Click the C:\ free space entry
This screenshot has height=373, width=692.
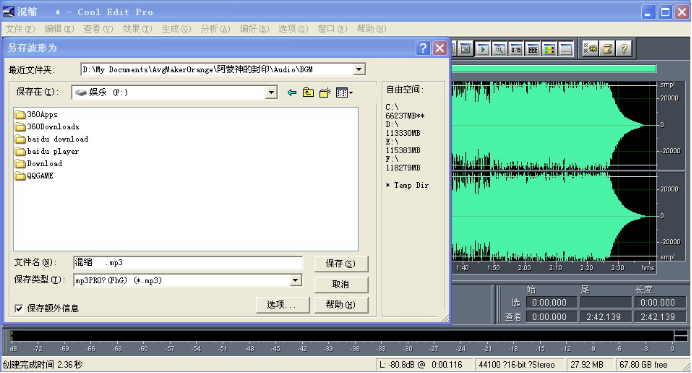(x=392, y=107)
